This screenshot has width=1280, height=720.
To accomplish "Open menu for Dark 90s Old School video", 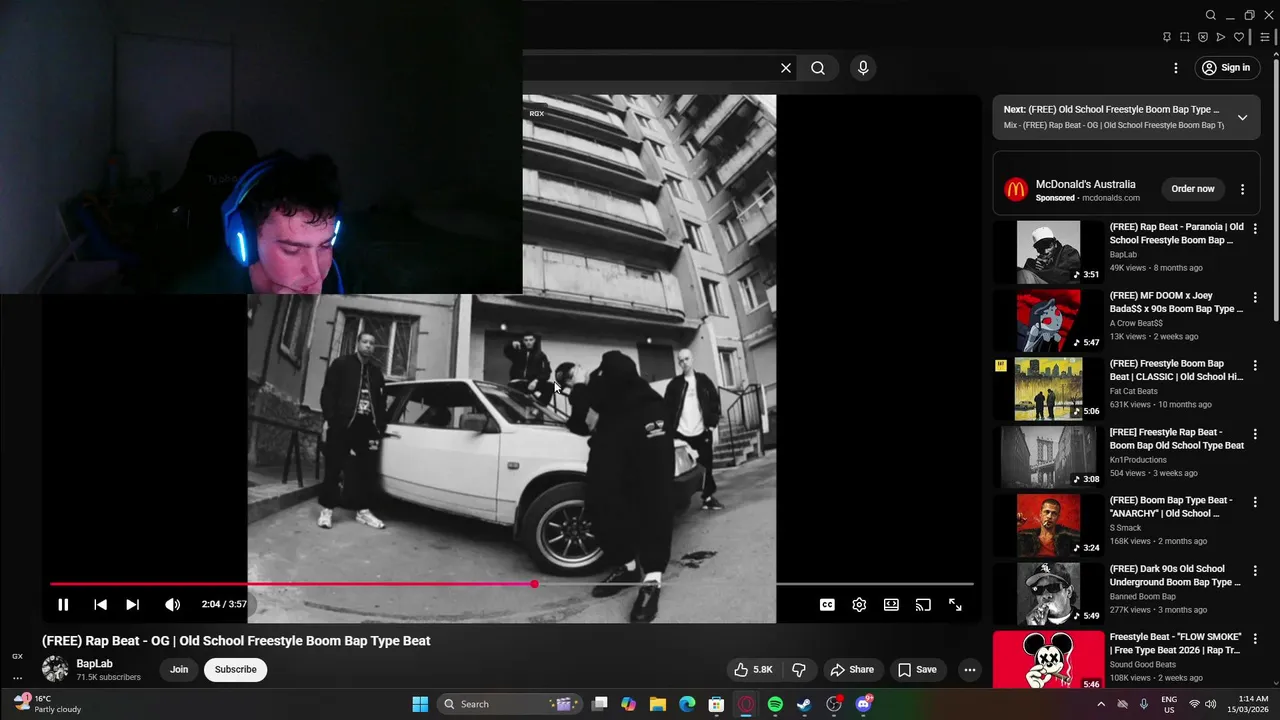I will pos(1255,570).
